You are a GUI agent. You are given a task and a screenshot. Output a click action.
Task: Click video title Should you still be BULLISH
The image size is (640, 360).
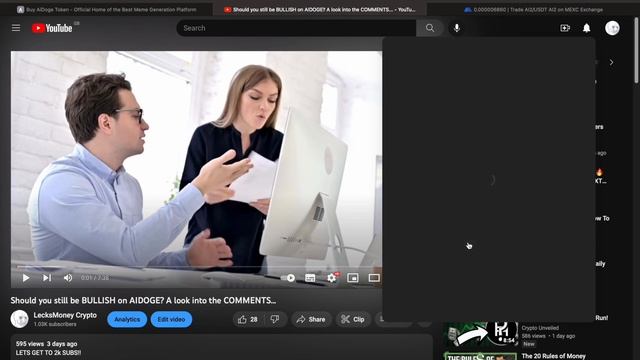click(143, 300)
